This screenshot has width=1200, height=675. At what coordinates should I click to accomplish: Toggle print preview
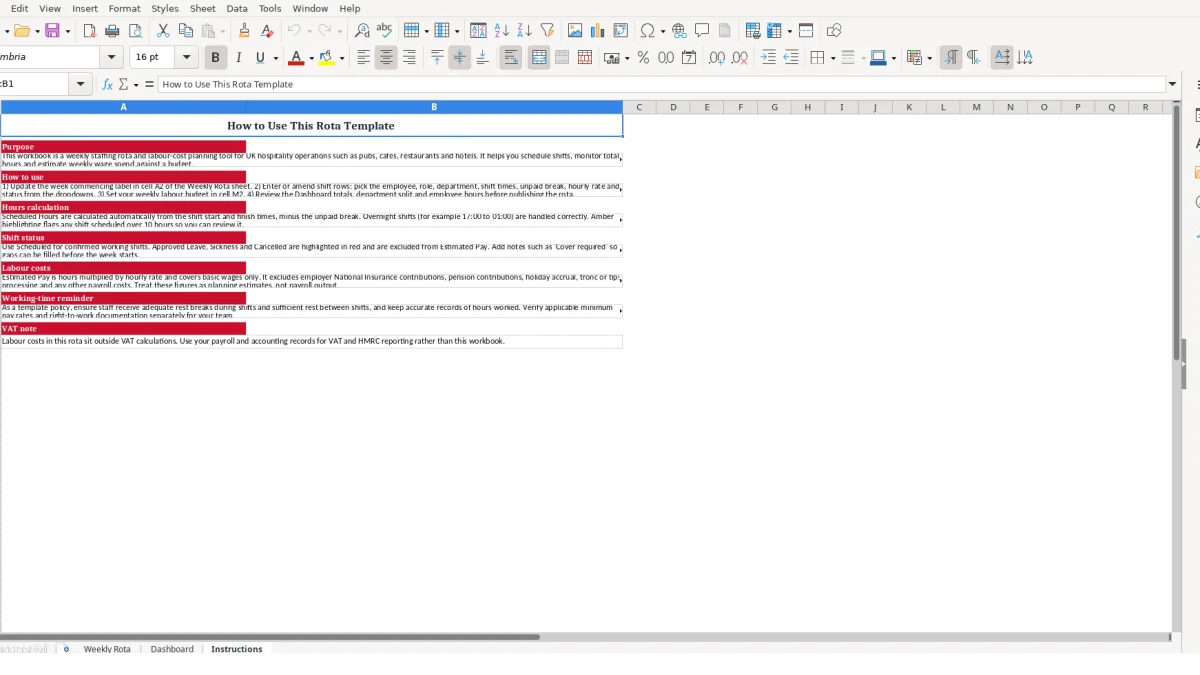click(135, 31)
